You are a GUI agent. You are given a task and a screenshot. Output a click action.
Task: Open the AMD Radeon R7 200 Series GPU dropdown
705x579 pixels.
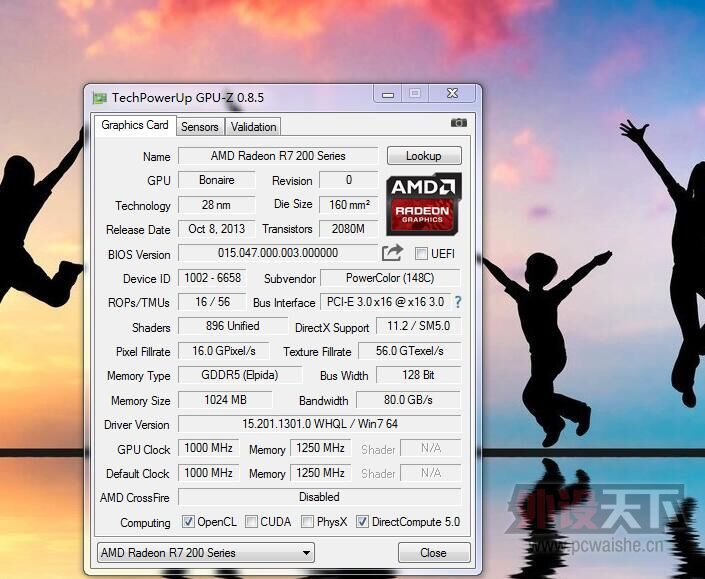pos(206,552)
